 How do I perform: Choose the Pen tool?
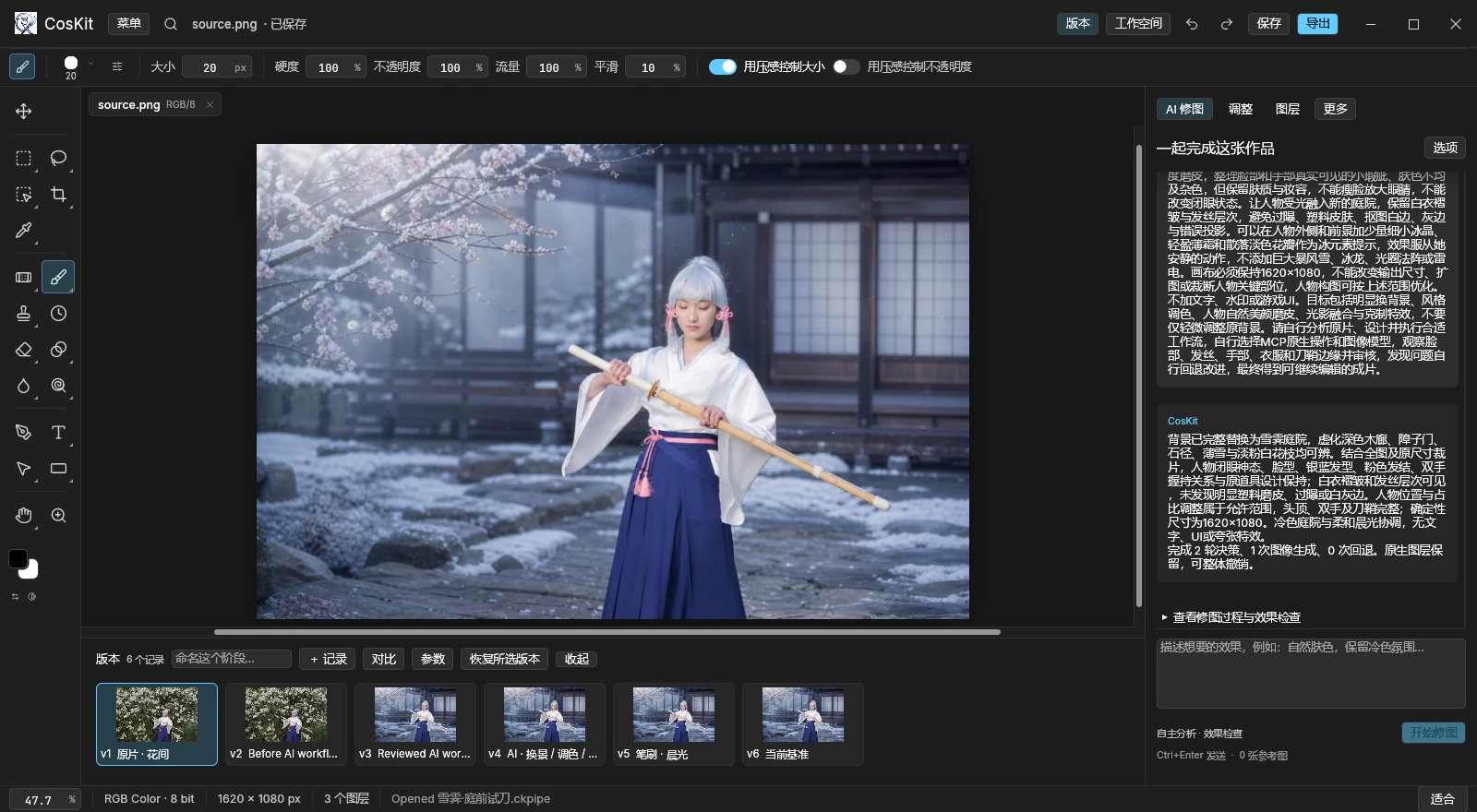coord(24,433)
